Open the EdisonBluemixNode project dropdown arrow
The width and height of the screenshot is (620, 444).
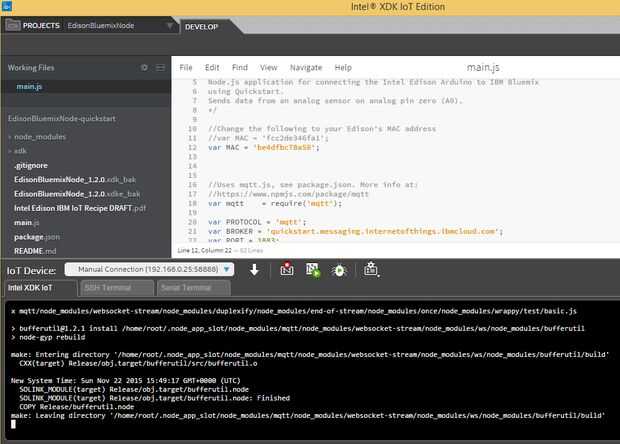(x=169, y=26)
